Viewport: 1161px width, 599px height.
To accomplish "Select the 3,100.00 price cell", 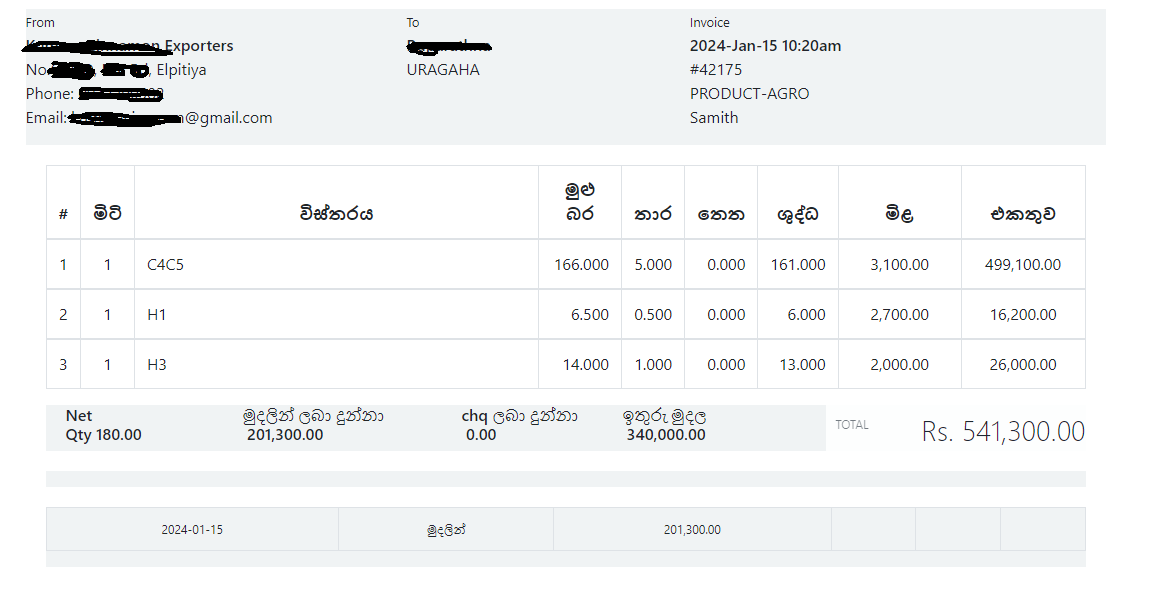I will click(x=899, y=265).
